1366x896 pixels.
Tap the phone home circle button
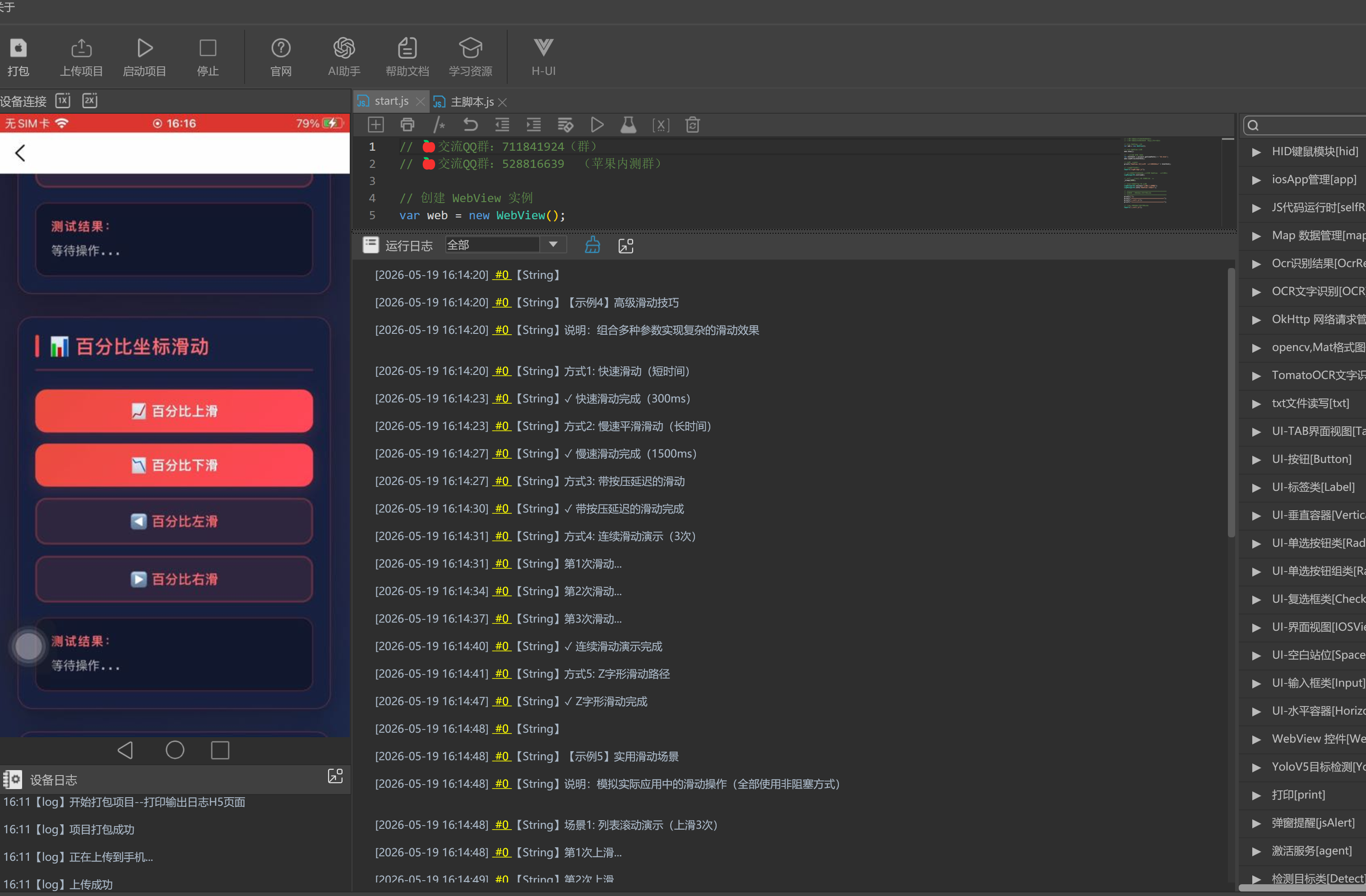click(x=175, y=750)
